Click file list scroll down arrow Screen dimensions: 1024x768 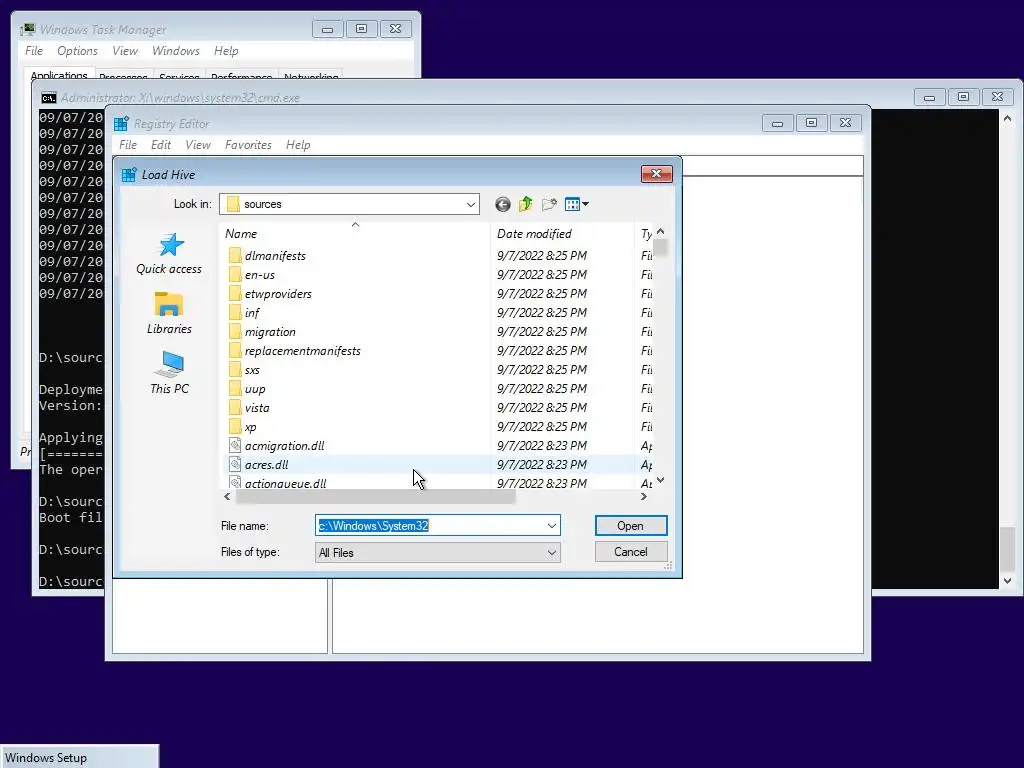coord(660,481)
